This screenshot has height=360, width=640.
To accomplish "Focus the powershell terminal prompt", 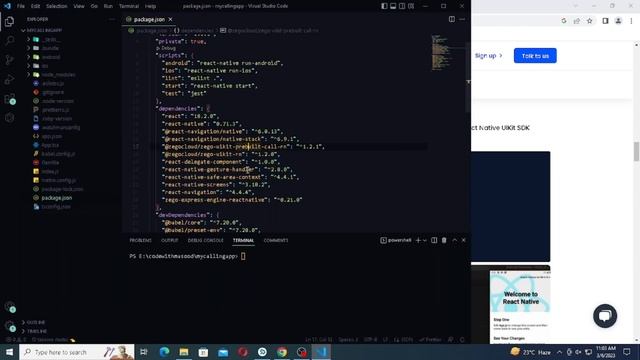I will pyautogui.click(x=243, y=256).
